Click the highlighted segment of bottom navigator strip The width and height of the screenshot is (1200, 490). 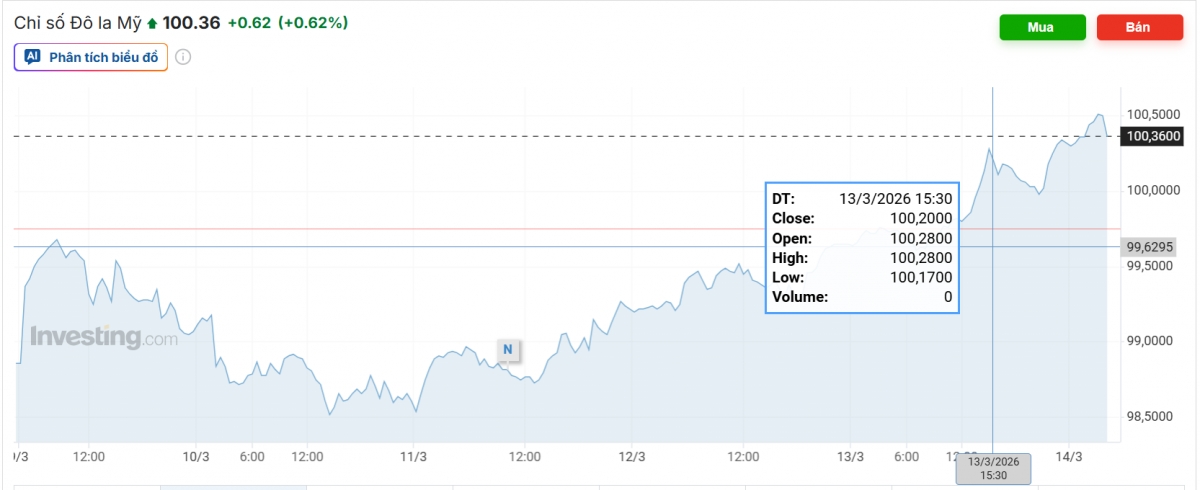coord(233,486)
